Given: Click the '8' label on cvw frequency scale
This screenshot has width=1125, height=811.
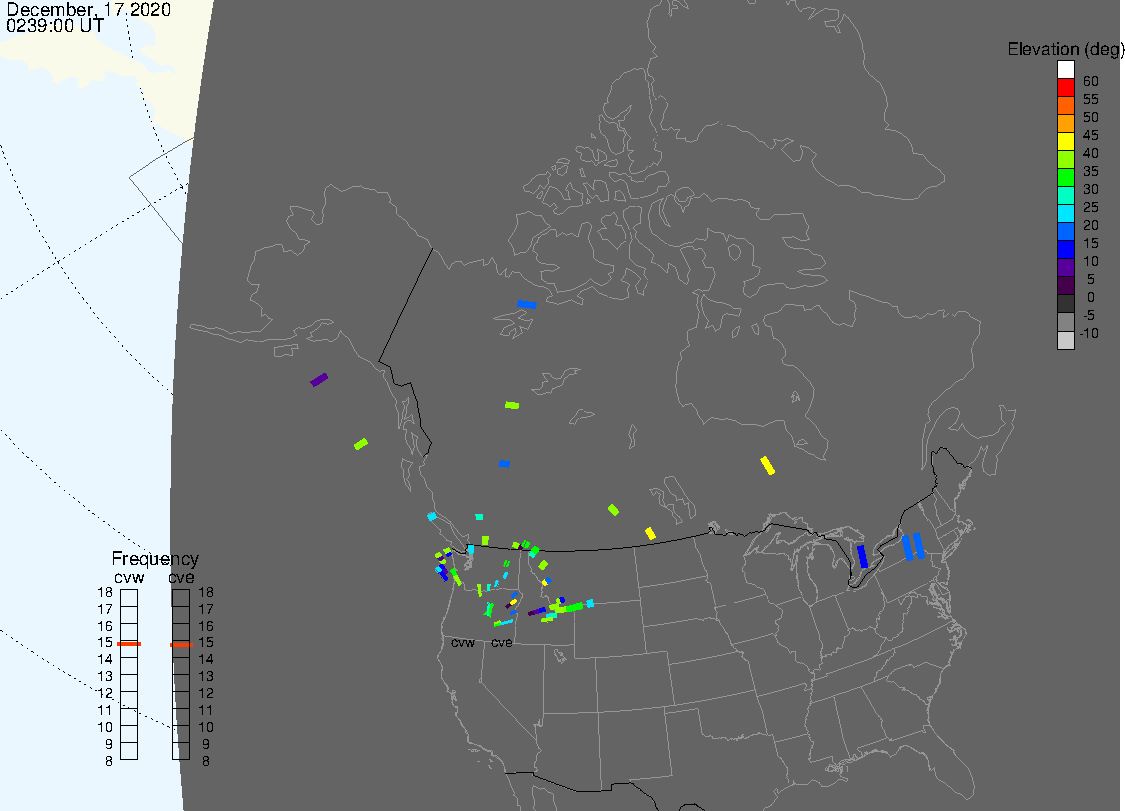Looking at the screenshot, I should tap(109, 761).
